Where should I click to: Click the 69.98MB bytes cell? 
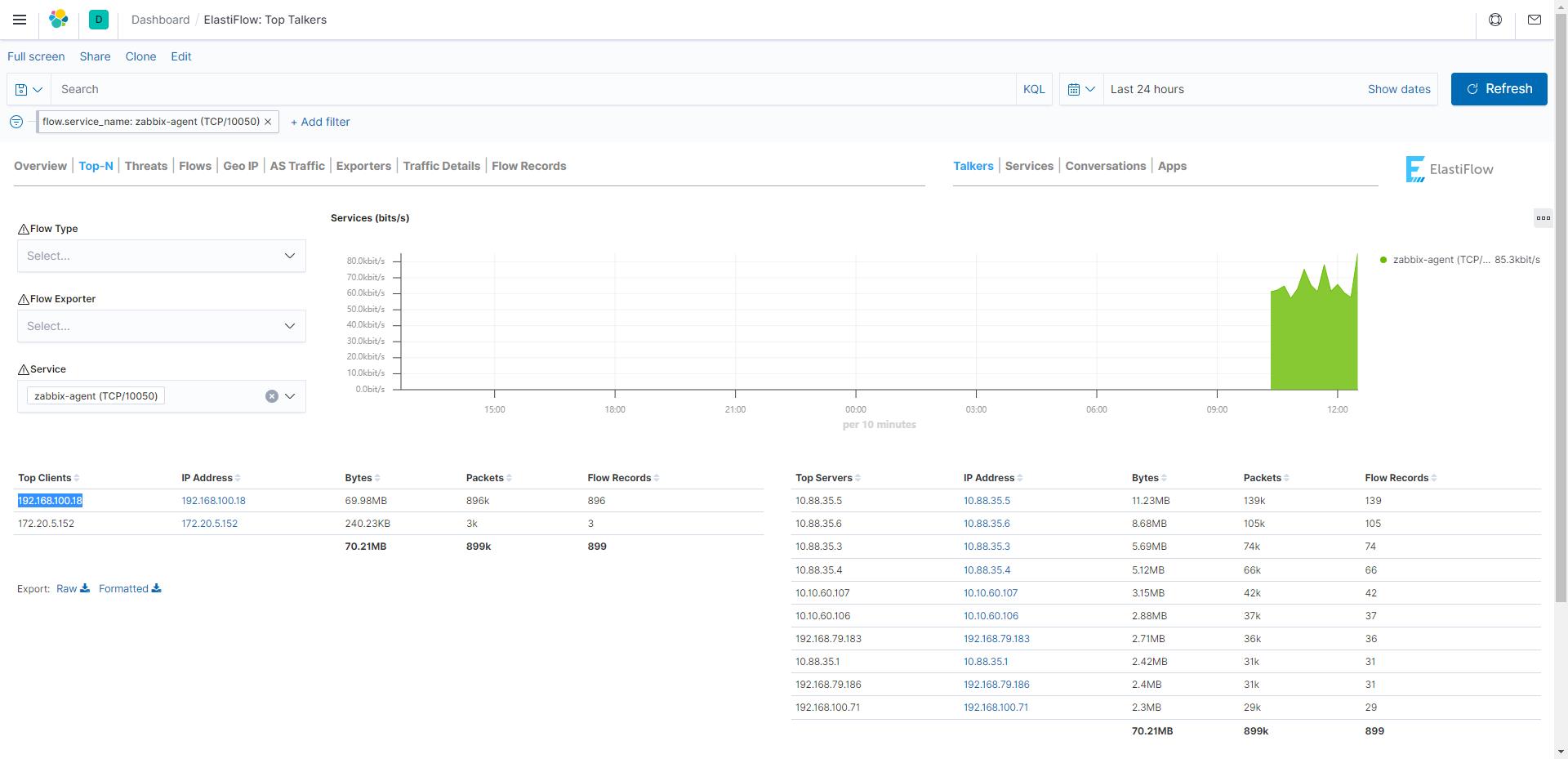(366, 501)
